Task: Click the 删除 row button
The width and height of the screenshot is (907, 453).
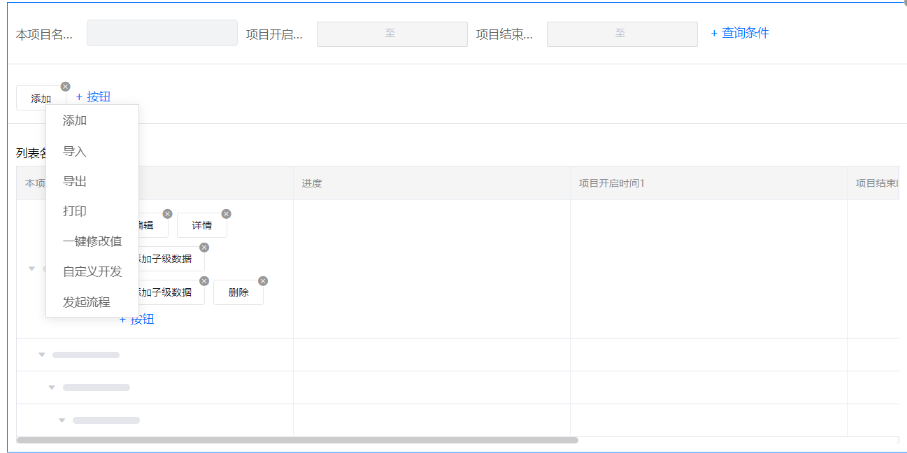Action: (x=238, y=293)
